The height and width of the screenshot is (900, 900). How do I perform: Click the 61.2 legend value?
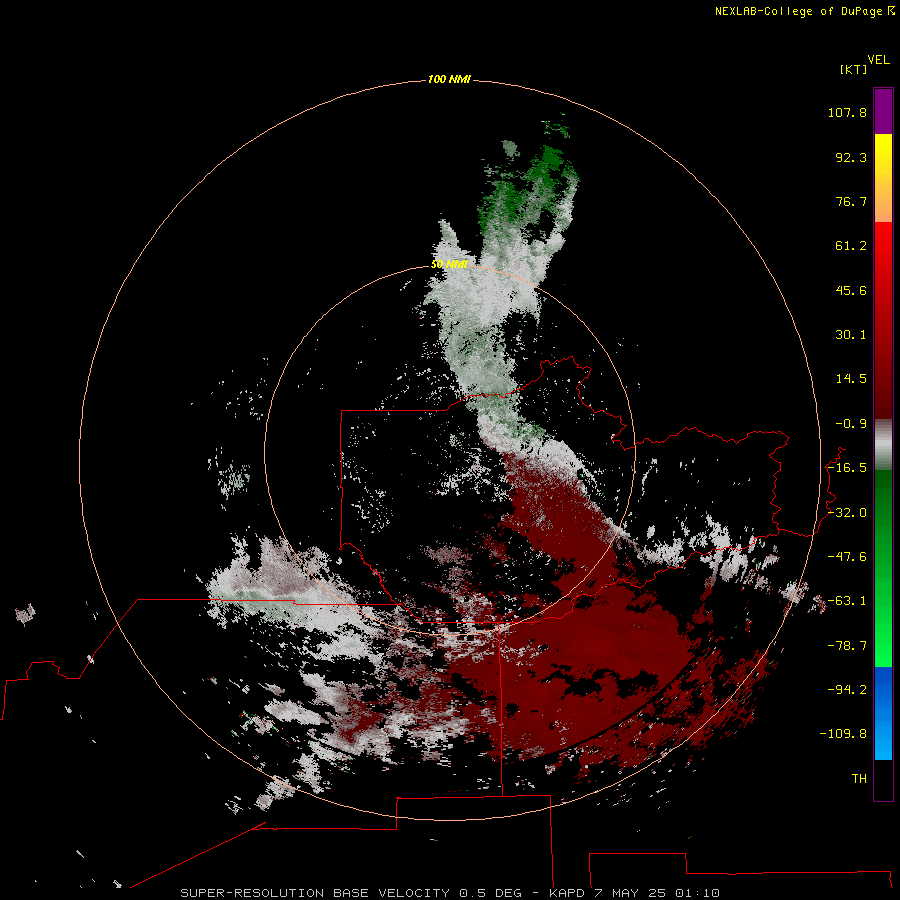coord(851,246)
